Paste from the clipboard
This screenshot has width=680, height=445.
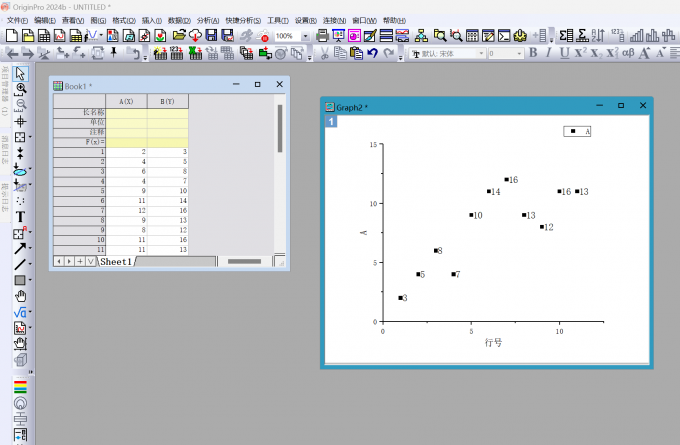tap(356, 53)
